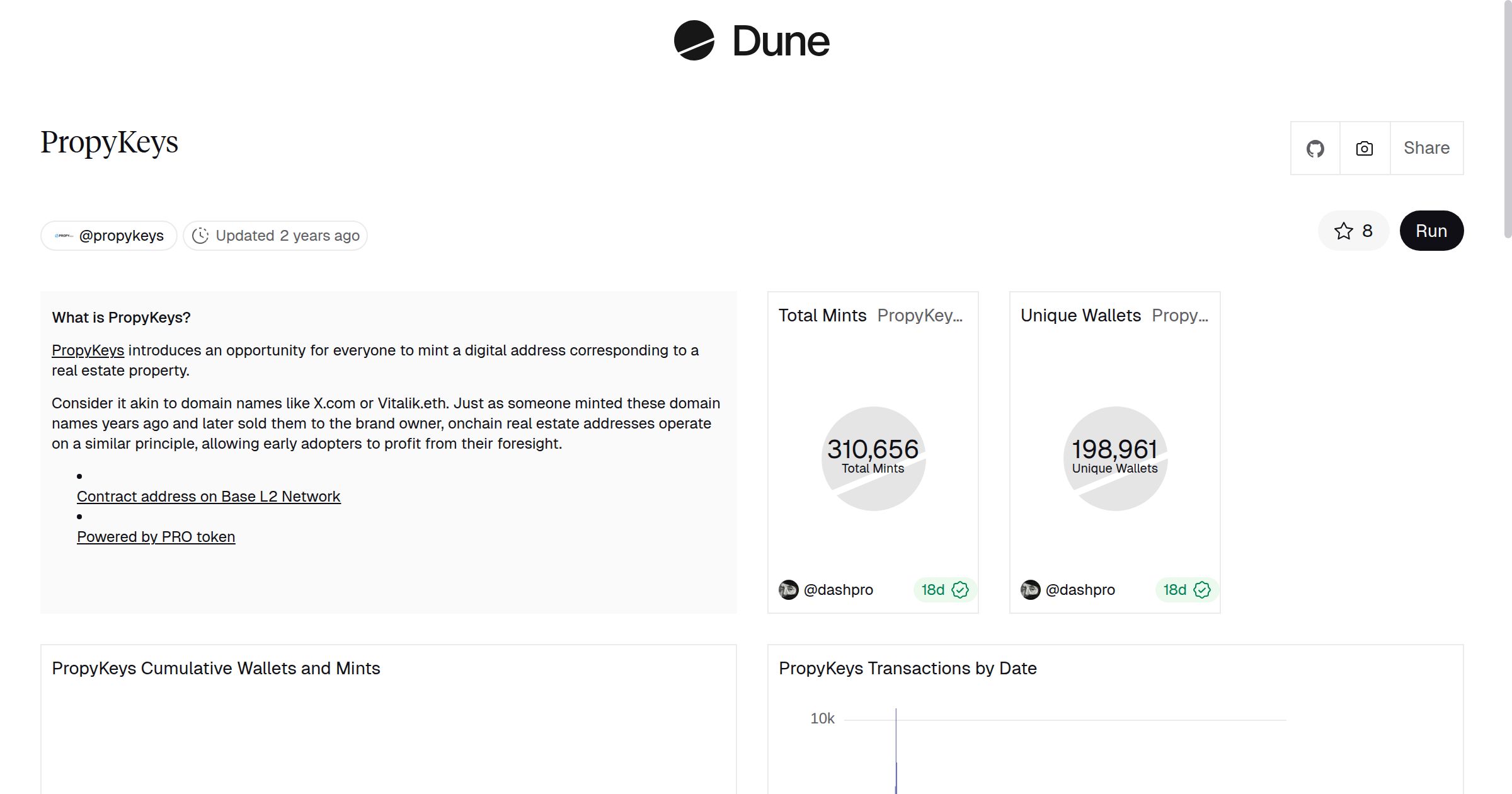Click the 18d verified badge on Total Mints

tap(944, 590)
